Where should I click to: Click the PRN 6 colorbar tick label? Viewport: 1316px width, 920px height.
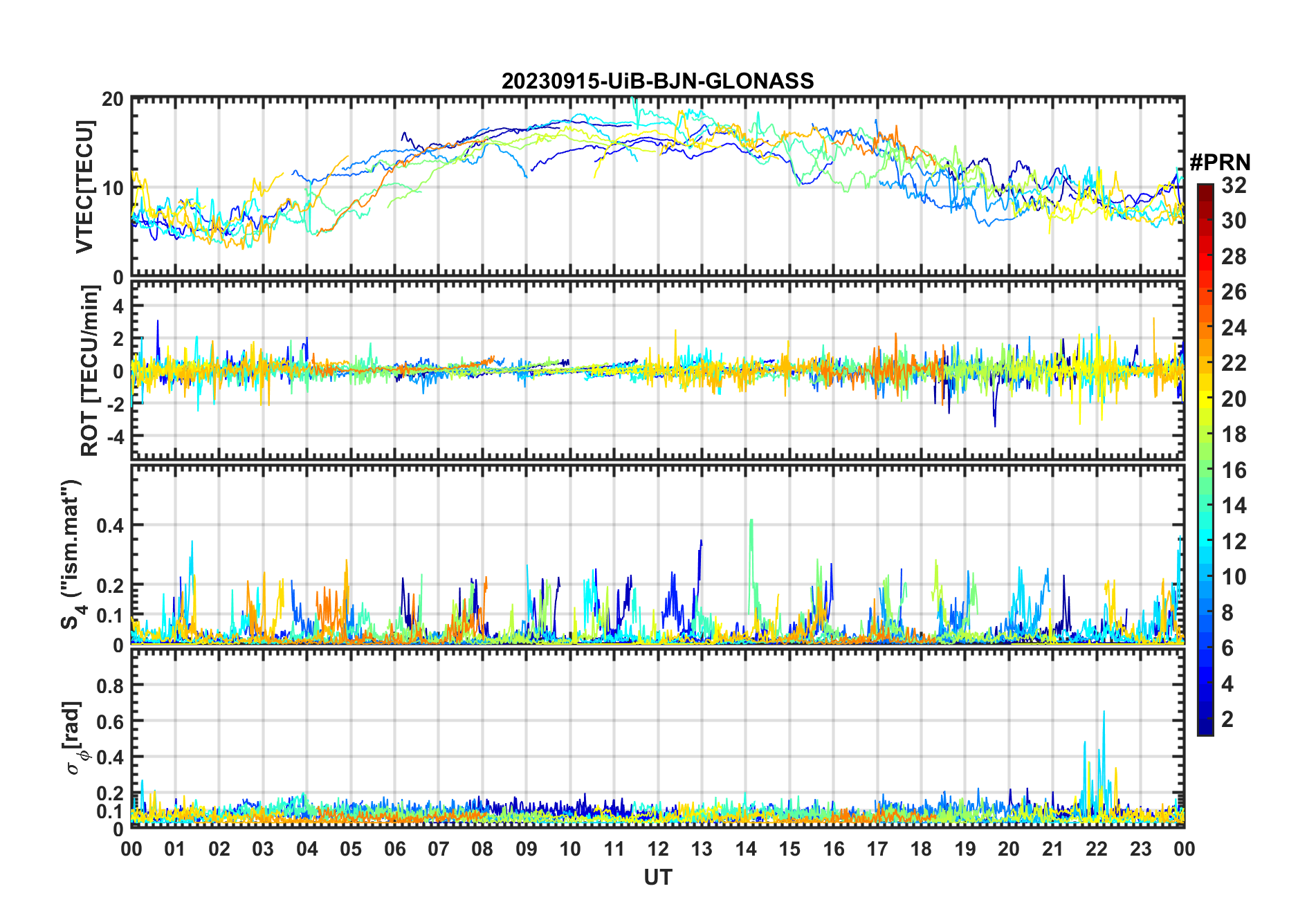1227,648
